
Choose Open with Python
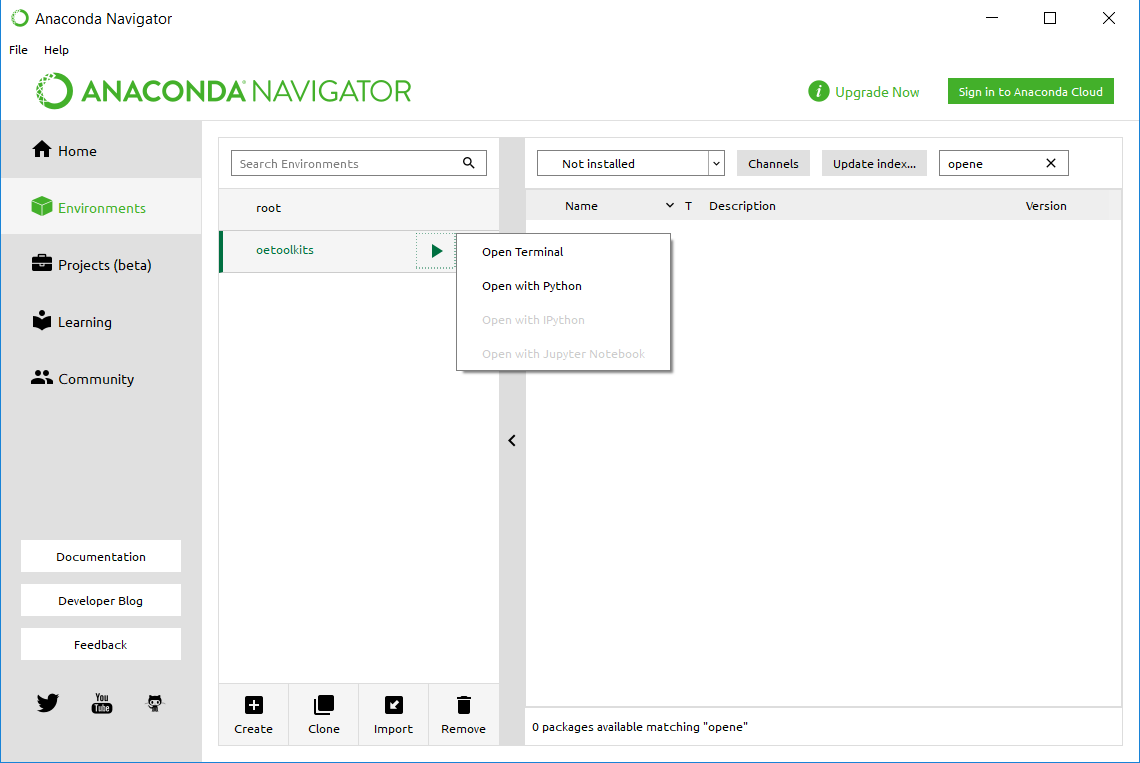(563, 286)
